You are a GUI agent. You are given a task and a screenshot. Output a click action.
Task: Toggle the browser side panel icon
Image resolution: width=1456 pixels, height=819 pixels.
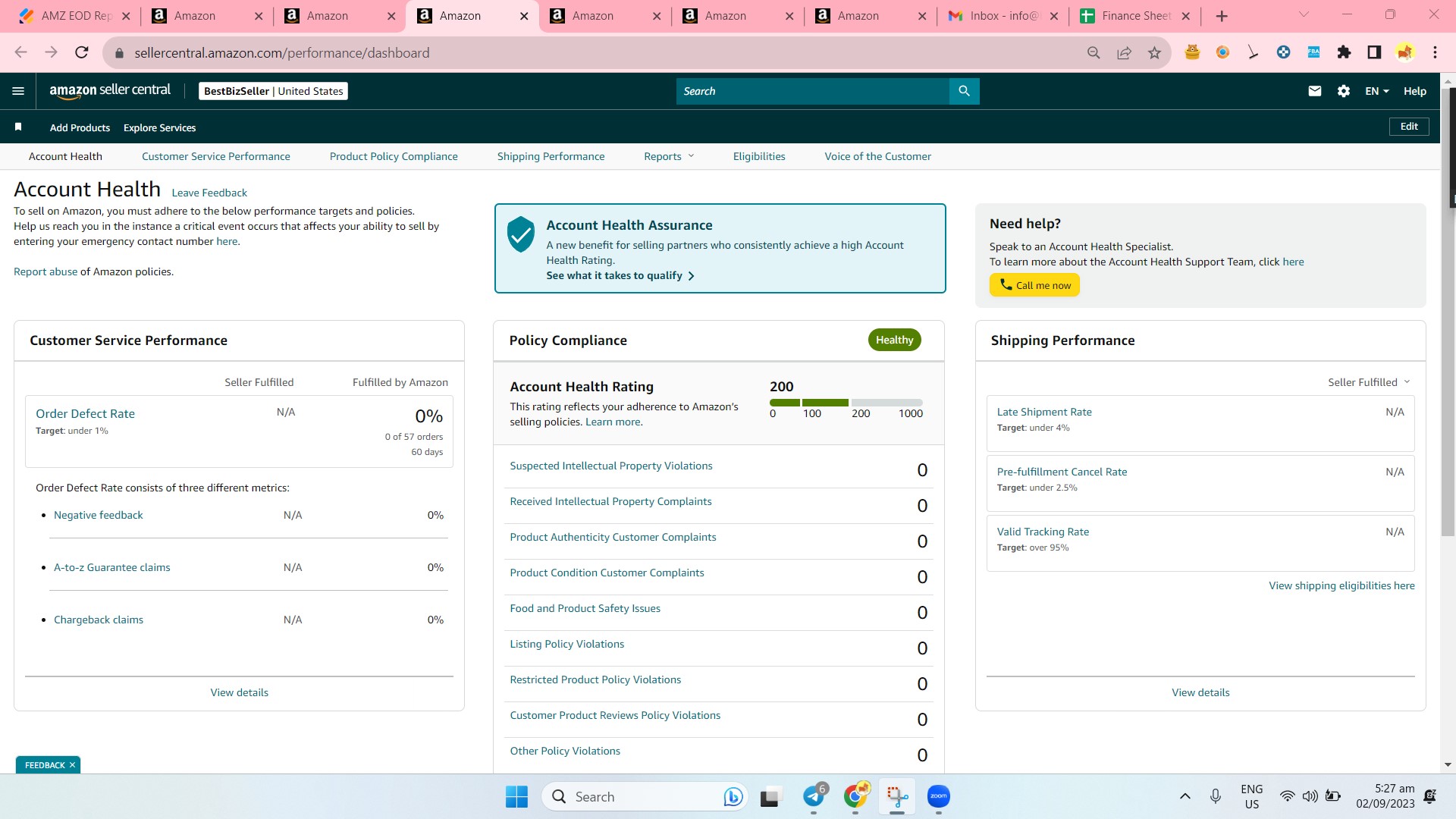[x=1374, y=52]
